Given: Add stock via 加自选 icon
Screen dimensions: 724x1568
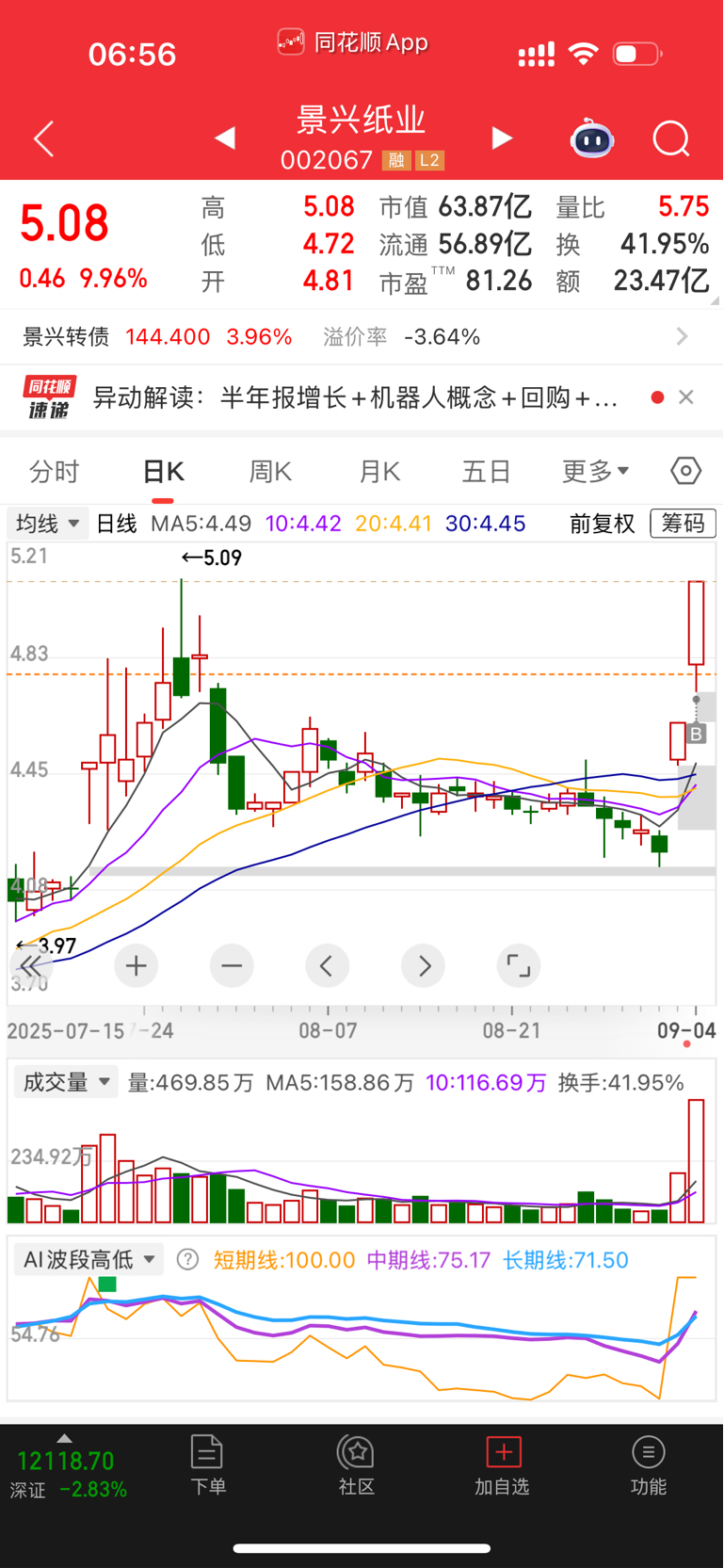Looking at the screenshot, I should tap(503, 1464).
